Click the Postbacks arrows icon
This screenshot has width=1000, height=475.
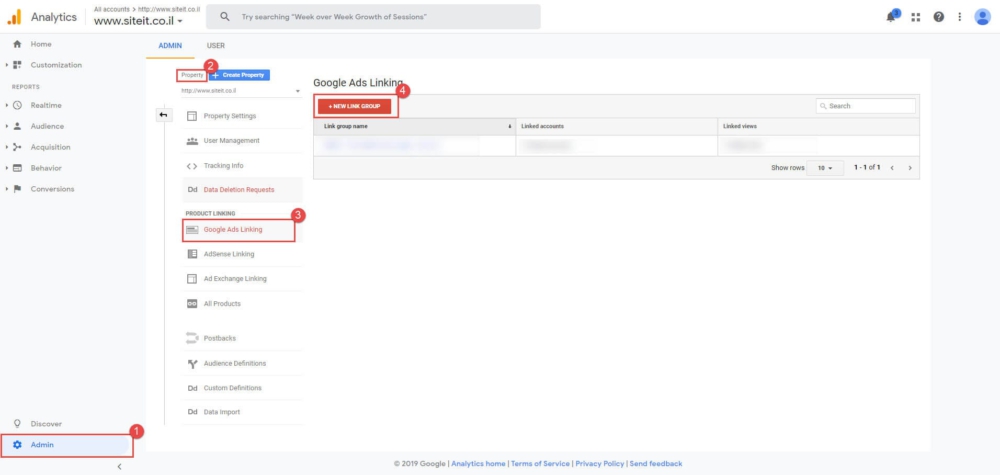(x=192, y=338)
